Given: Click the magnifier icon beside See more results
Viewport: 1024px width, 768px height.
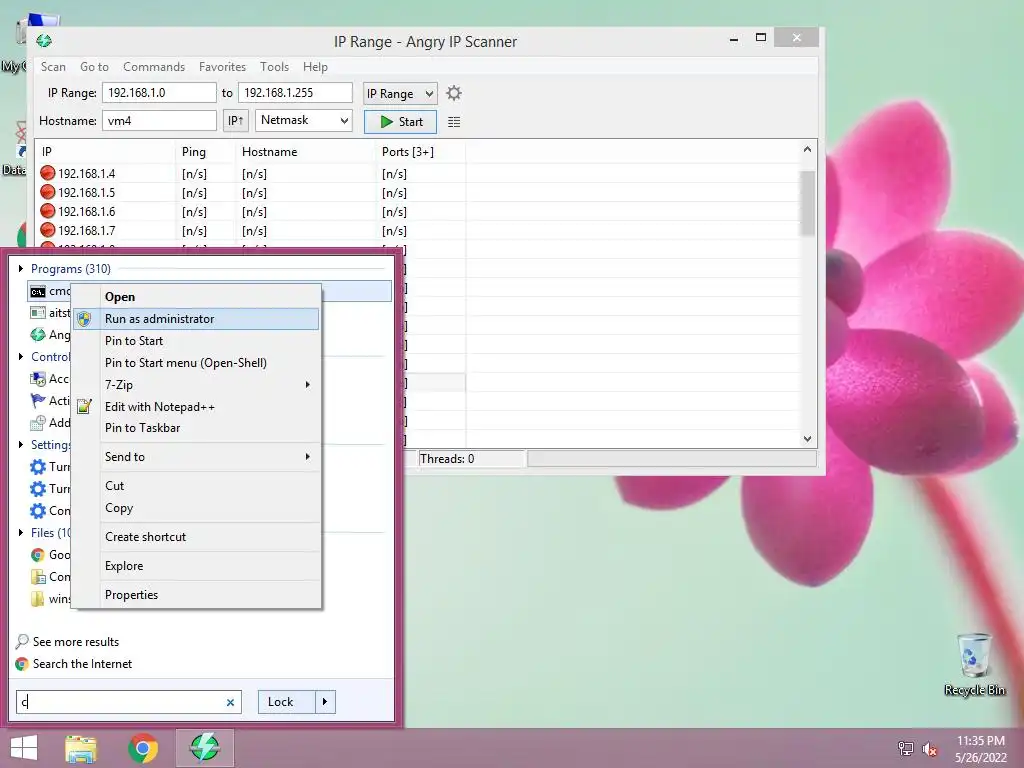Looking at the screenshot, I should 22,641.
